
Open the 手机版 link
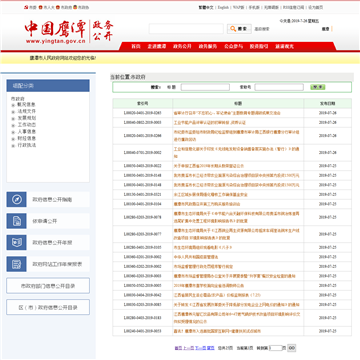[254, 7]
